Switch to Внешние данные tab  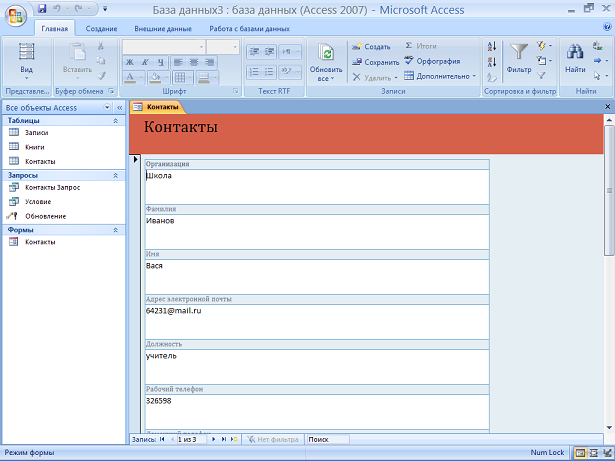pos(163,29)
